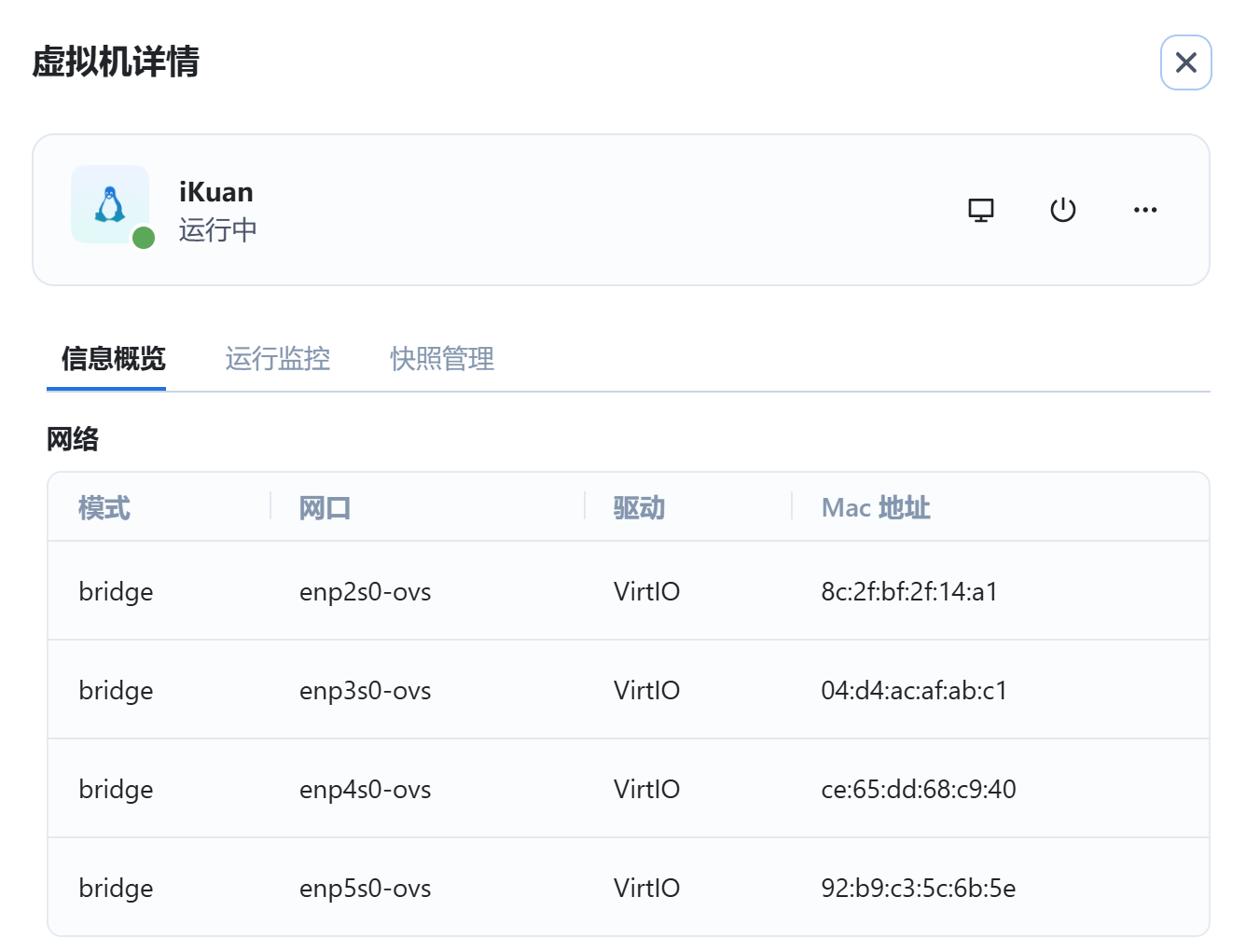Click VirtIO driver in enp5s0-ovs row
This screenshot has width=1246, height=952.
[x=646, y=889]
